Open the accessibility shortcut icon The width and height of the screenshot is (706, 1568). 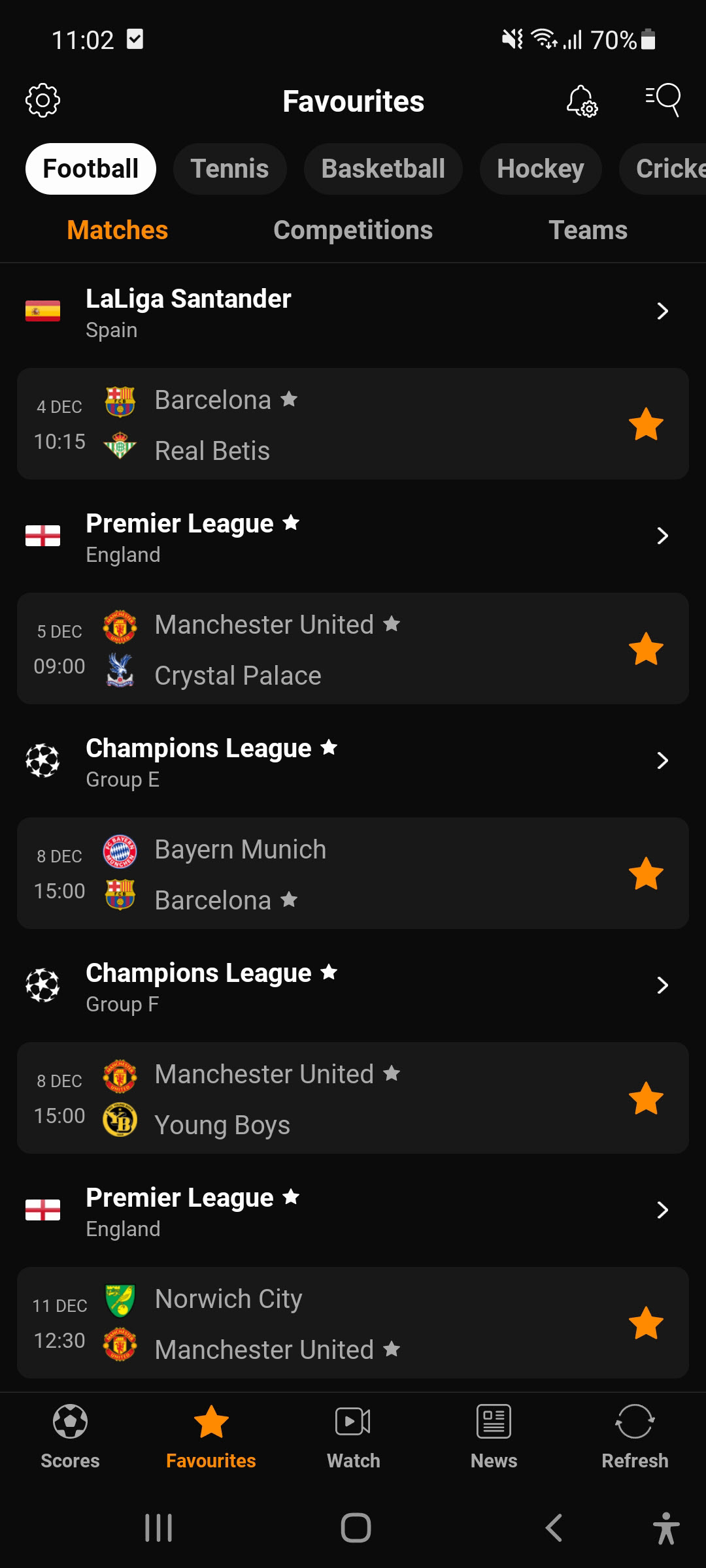(x=665, y=1527)
